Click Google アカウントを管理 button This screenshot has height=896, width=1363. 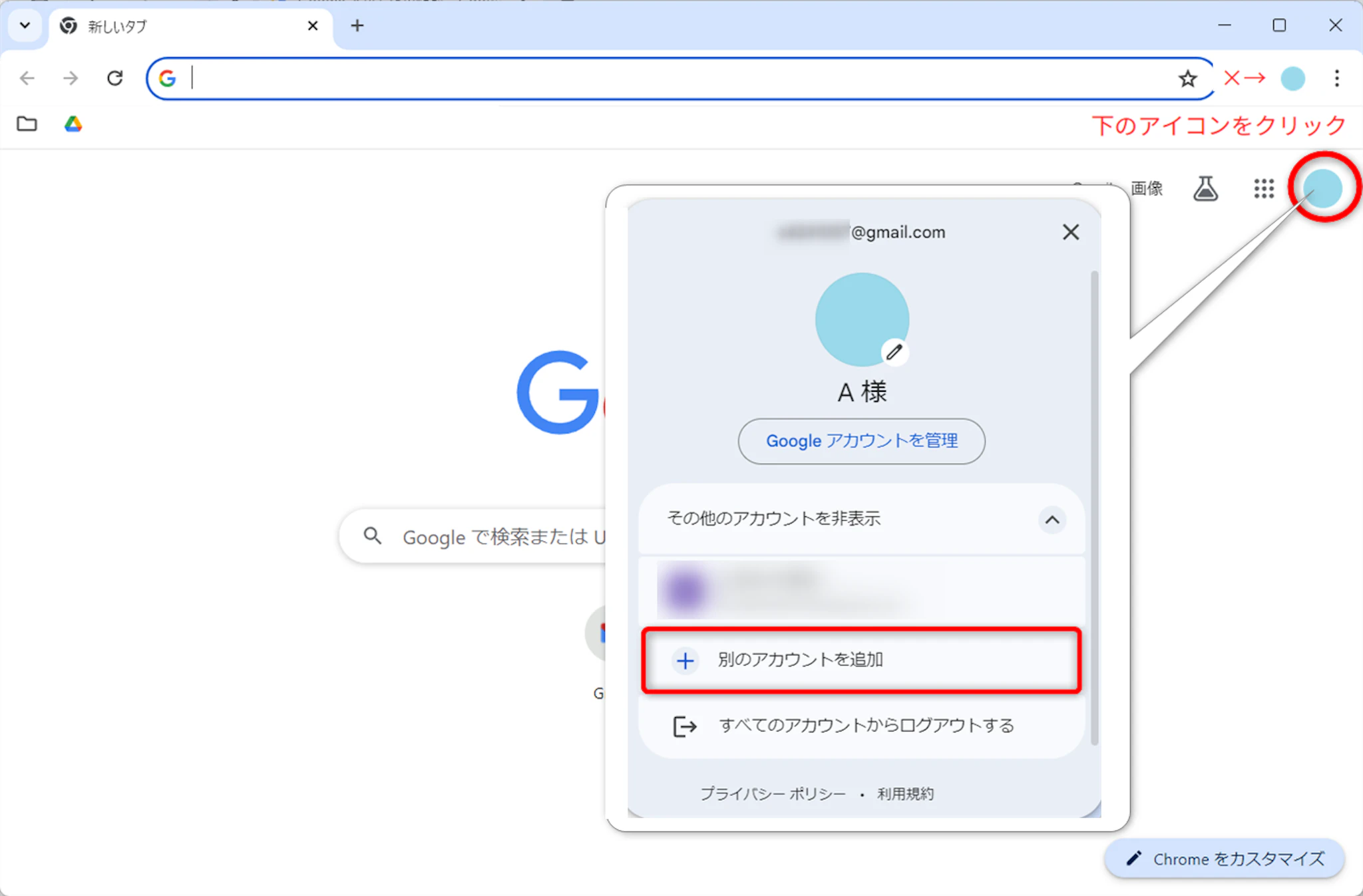pyautogui.click(x=861, y=441)
